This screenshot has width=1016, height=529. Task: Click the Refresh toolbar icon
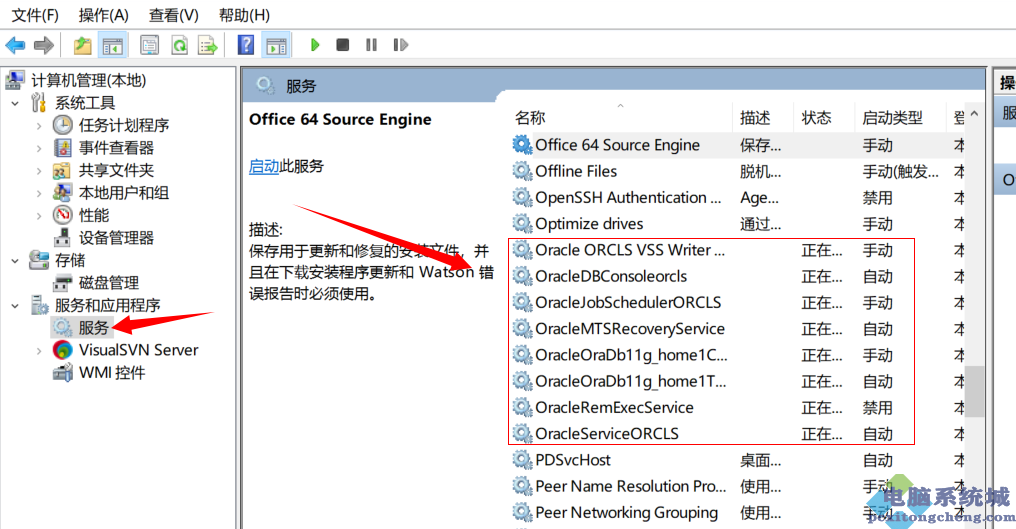coord(179,45)
